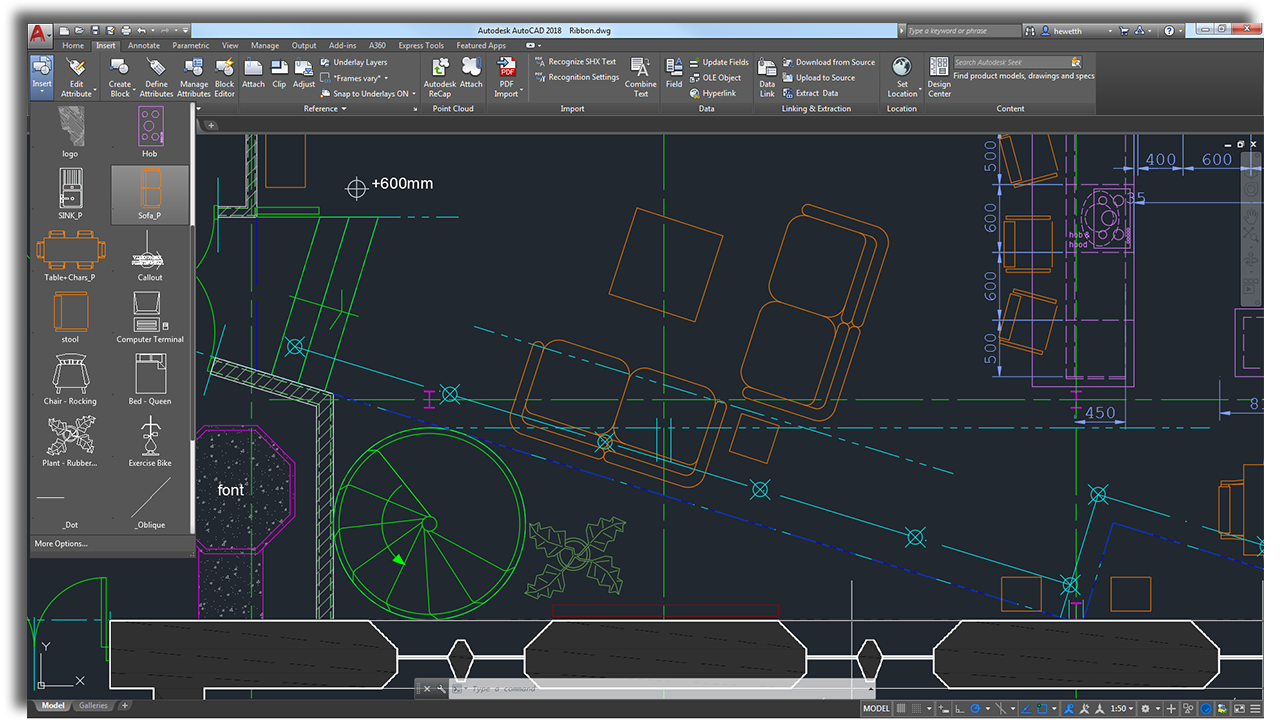
Task: Click the command line input
Action: [660, 689]
